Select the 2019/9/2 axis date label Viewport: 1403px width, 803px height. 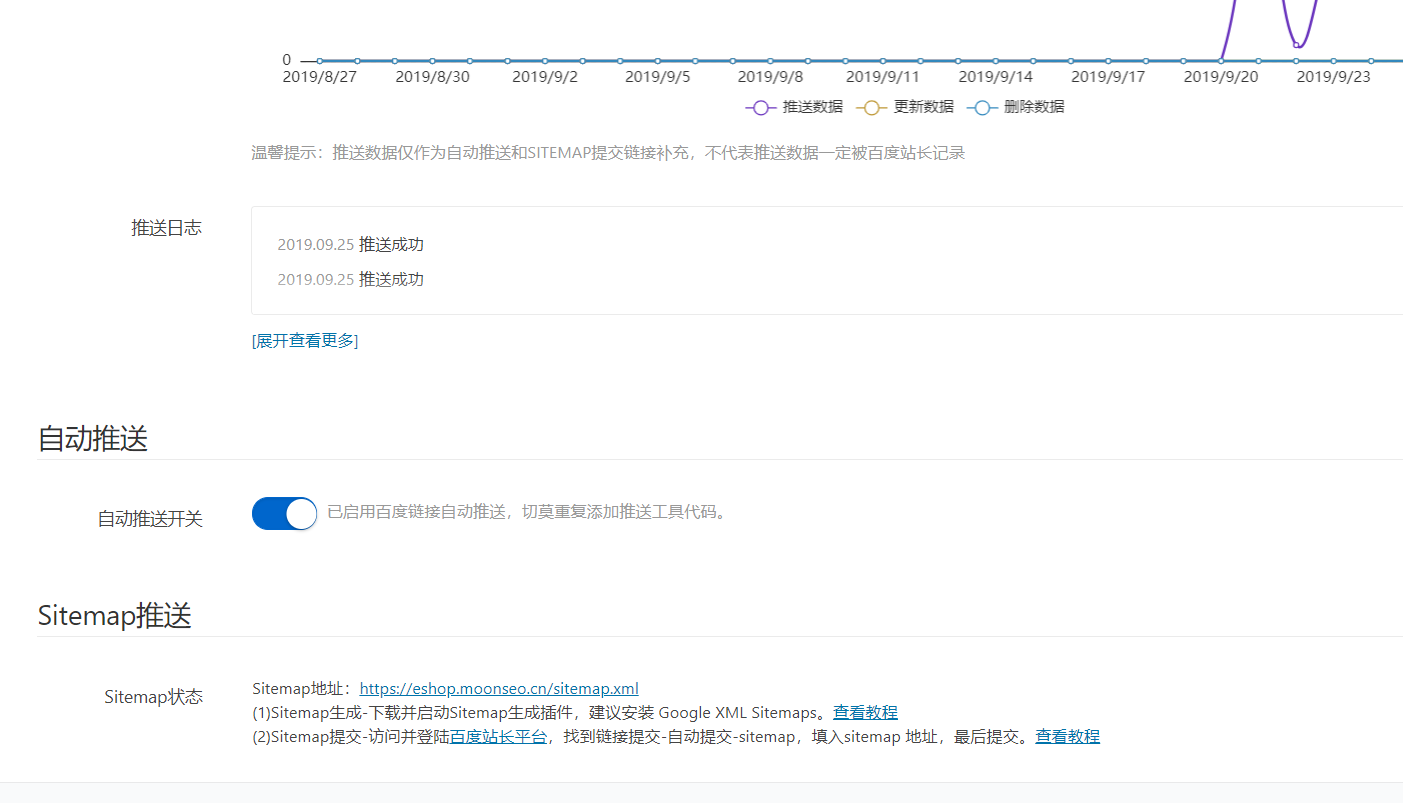545,77
